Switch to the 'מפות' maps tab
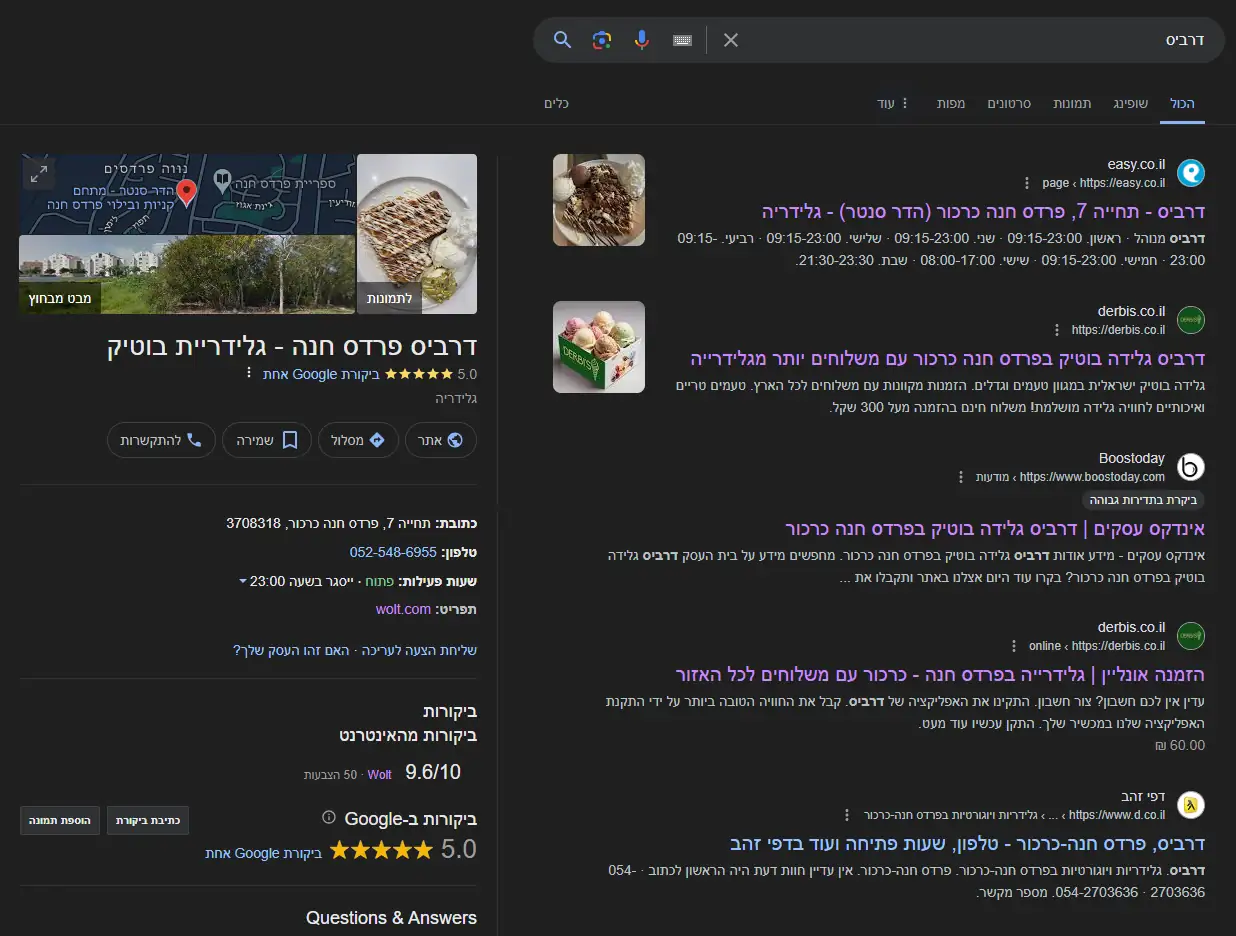The height and width of the screenshot is (936, 1236). pyautogui.click(x=951, y=103)
